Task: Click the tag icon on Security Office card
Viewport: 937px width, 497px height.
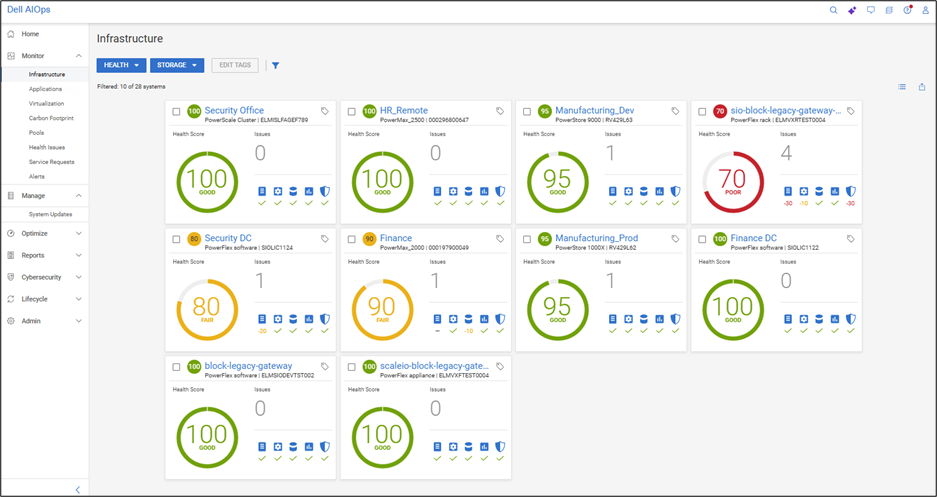Action: tap(325, 111)
